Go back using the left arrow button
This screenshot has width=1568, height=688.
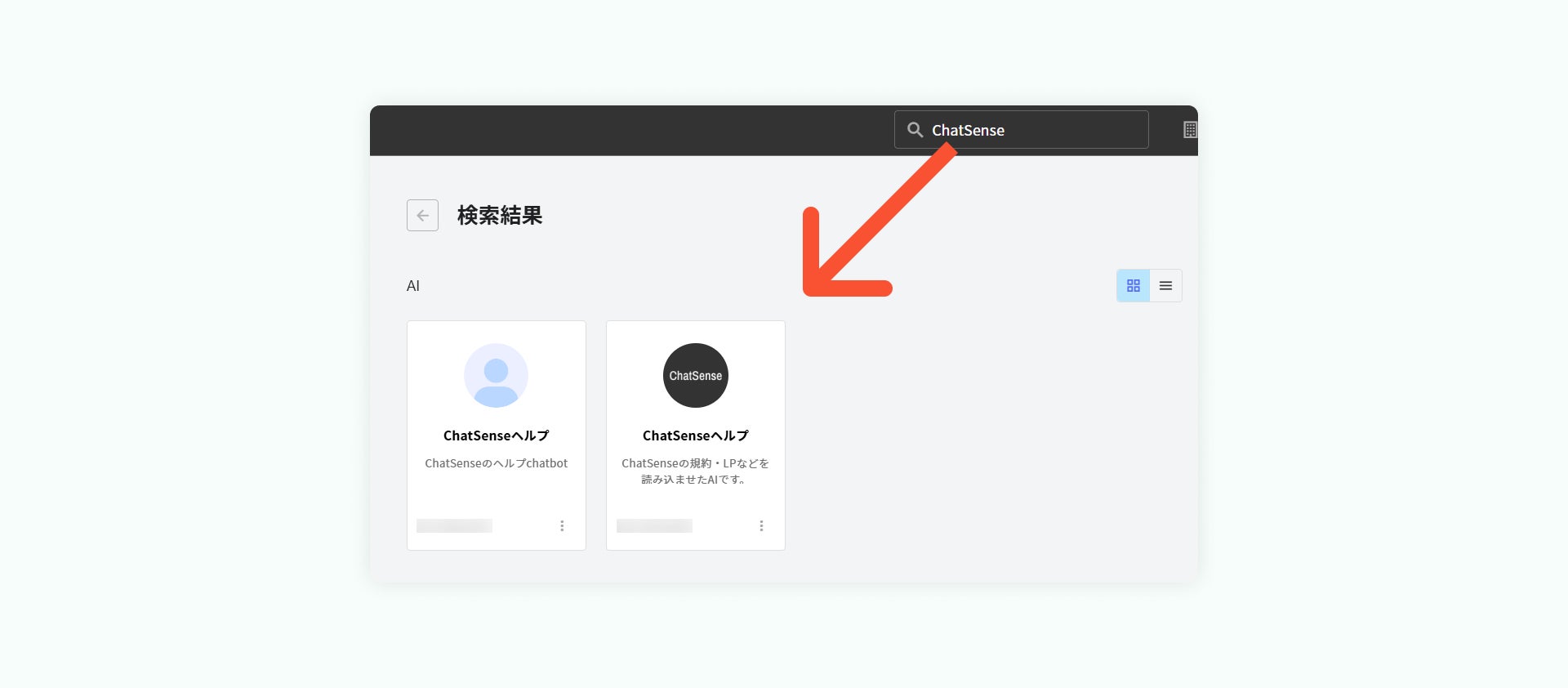pos(422,216)
